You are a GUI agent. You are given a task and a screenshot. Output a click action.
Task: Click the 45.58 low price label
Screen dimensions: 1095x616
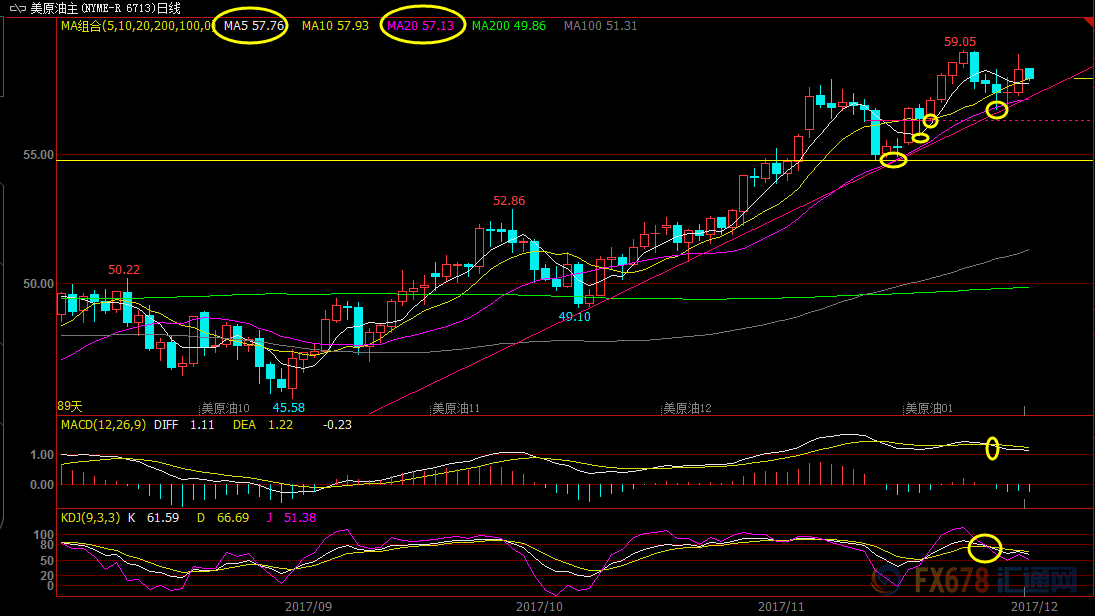click(289, 407)
